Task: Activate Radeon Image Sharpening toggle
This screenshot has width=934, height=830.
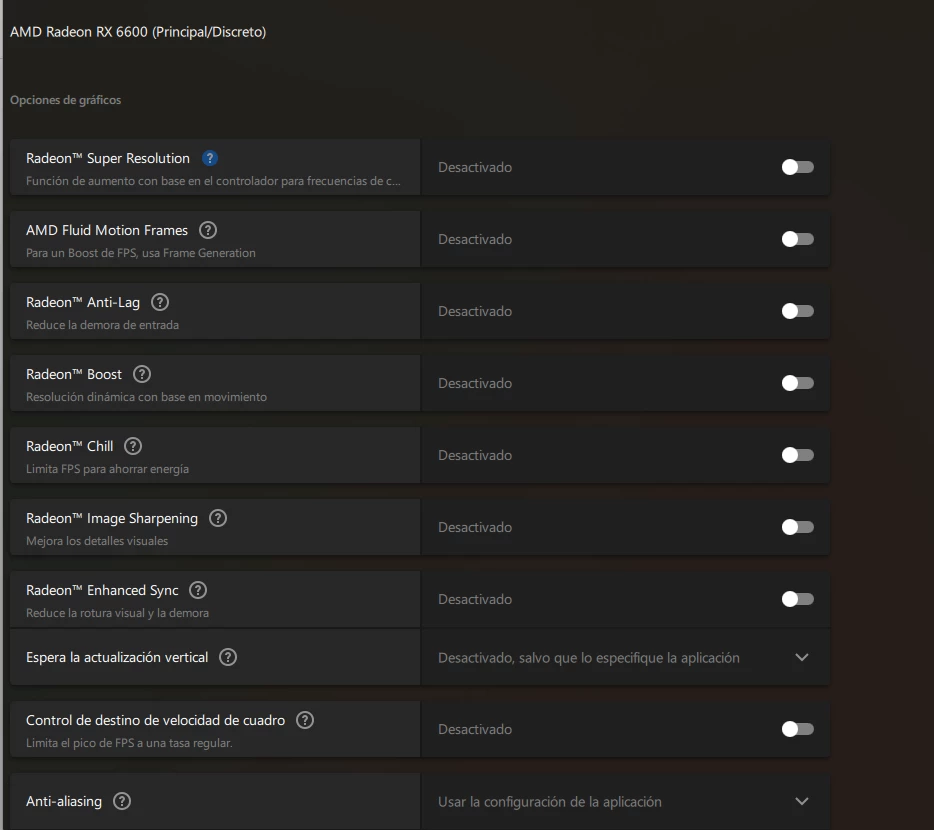Action: tap(798, 527)
